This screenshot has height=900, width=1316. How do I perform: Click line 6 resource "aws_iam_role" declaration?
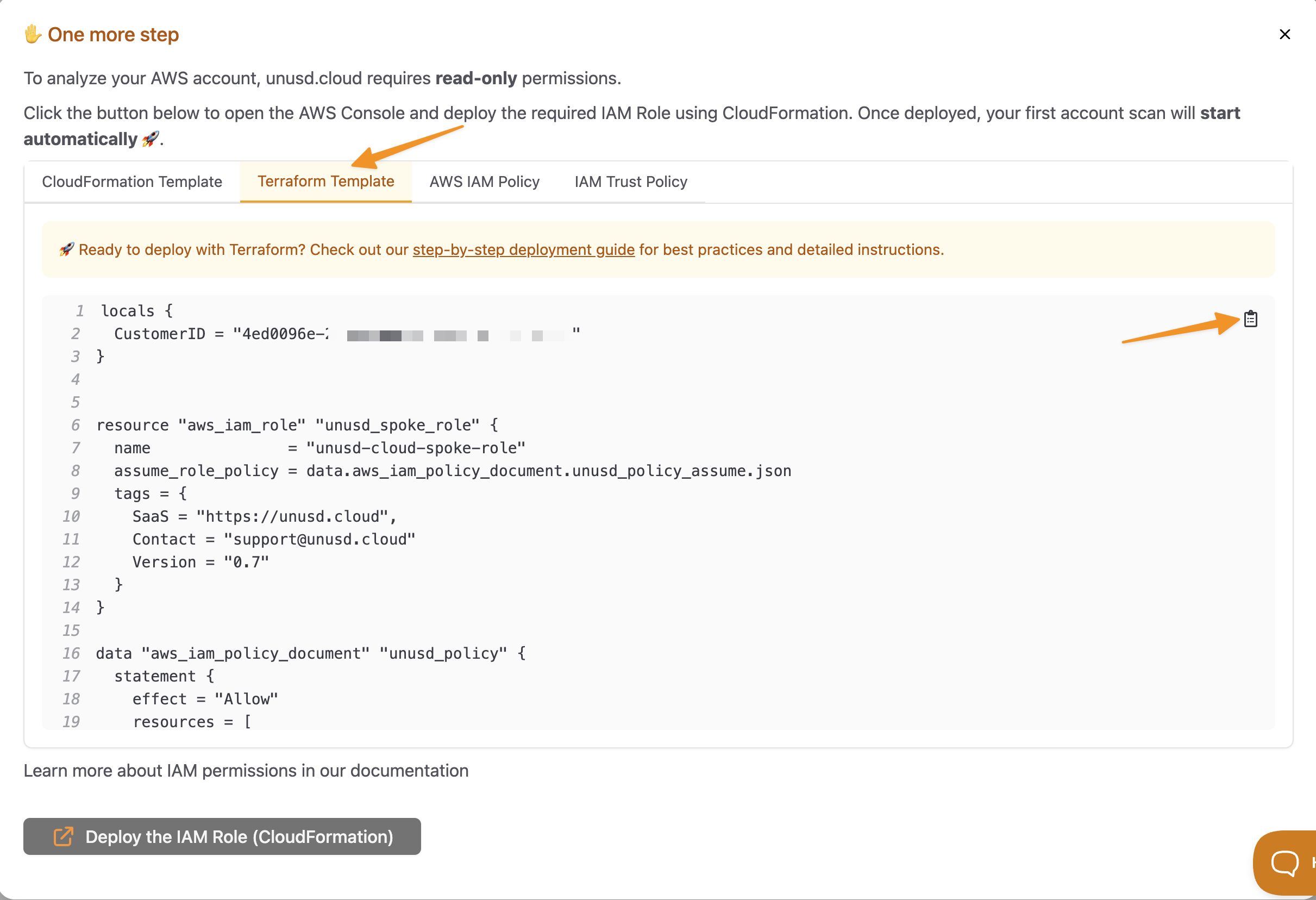(297, 426)
